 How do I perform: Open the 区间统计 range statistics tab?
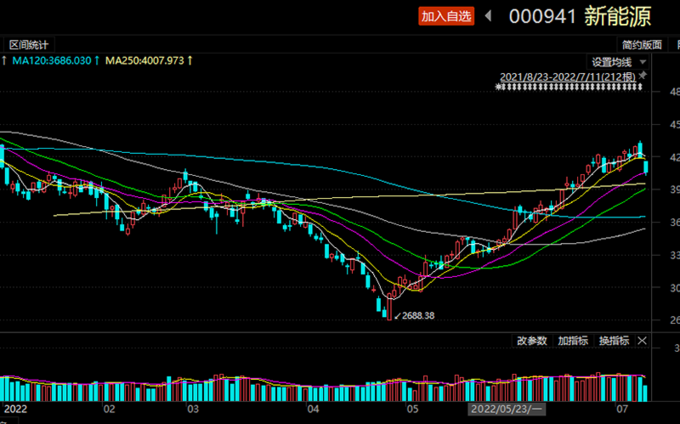(28, 45)
